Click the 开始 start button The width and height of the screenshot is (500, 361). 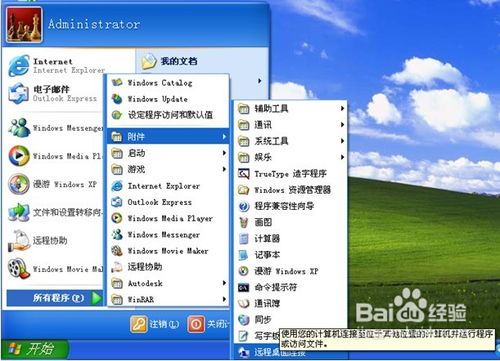point(34,349)
